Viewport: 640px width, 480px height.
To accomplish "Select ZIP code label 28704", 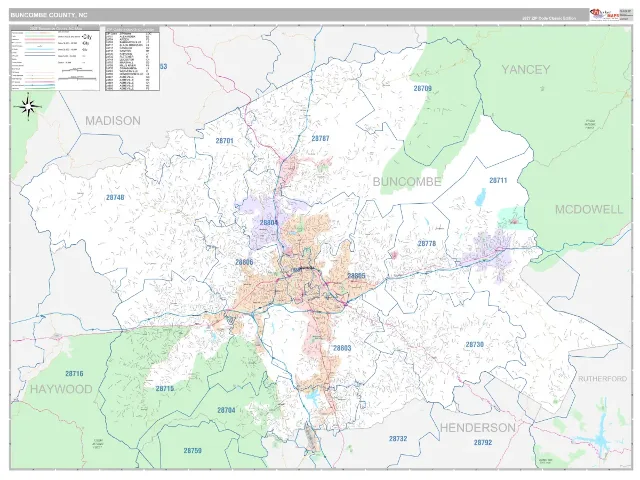I will [226, 410].
